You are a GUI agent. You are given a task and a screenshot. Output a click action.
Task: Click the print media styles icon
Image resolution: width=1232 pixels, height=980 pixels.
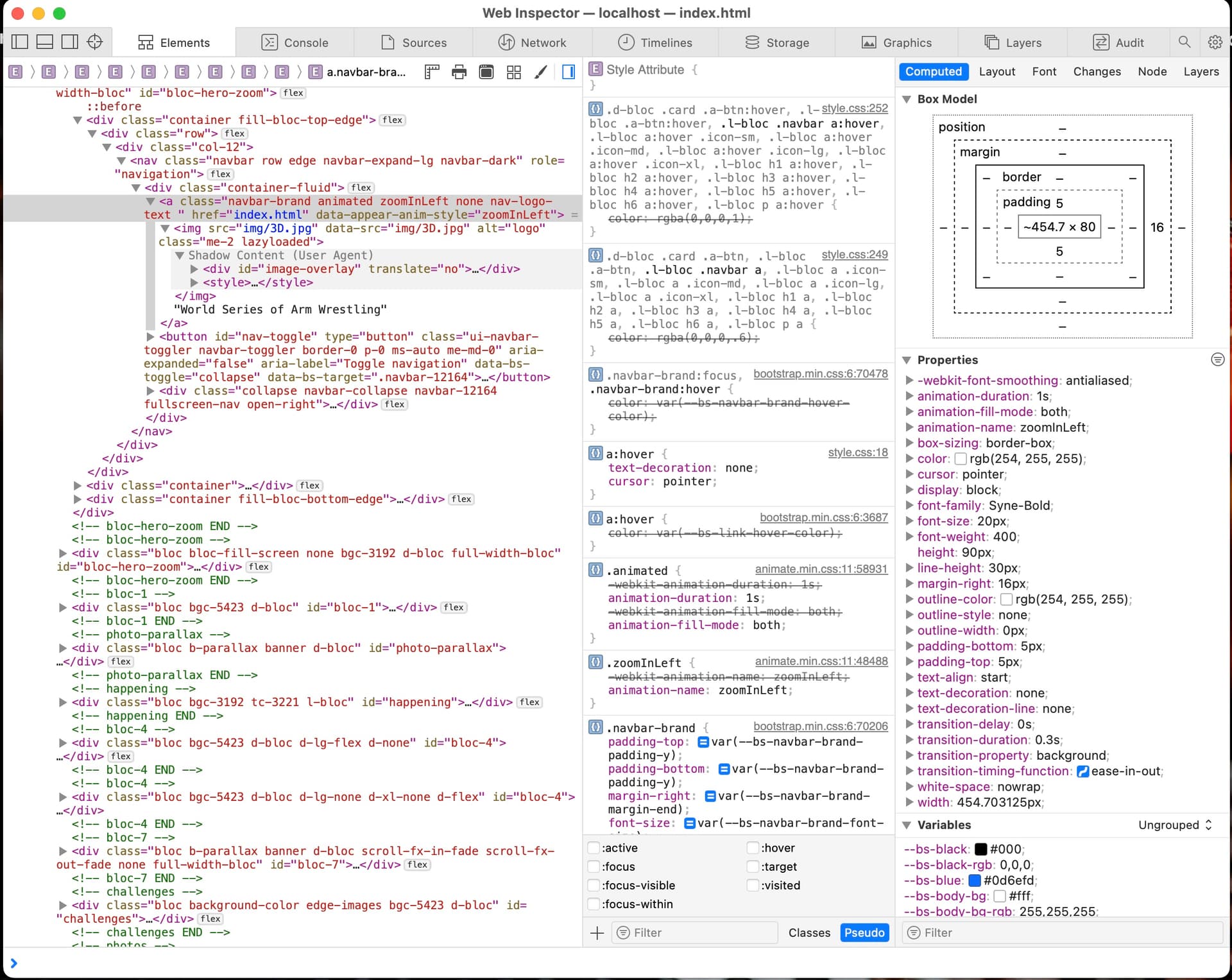point(459,72)
